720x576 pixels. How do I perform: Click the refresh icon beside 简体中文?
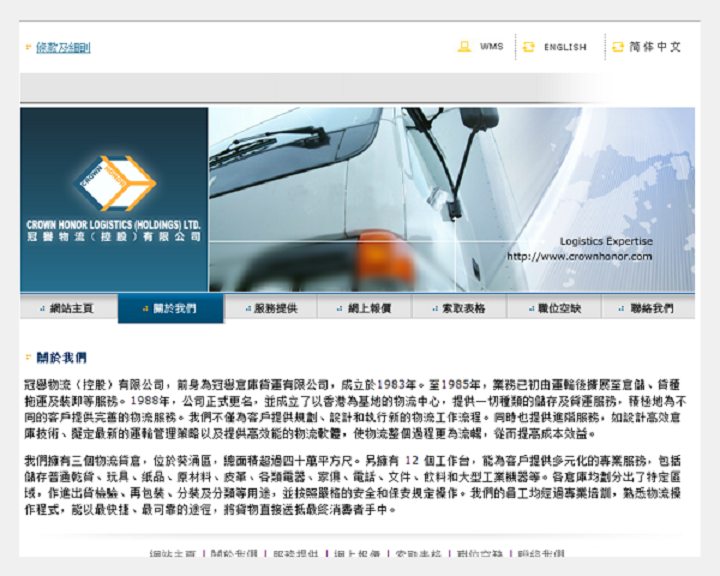tap(618, 47)
